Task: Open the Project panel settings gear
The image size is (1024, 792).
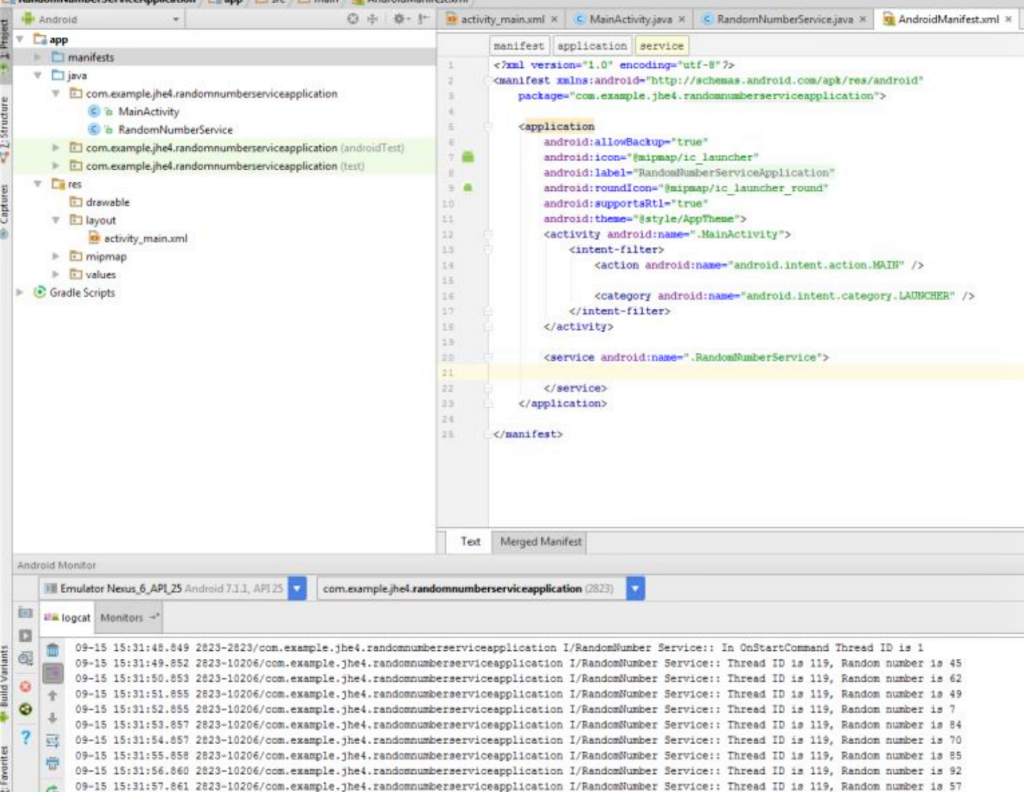Action: point(400,18)
